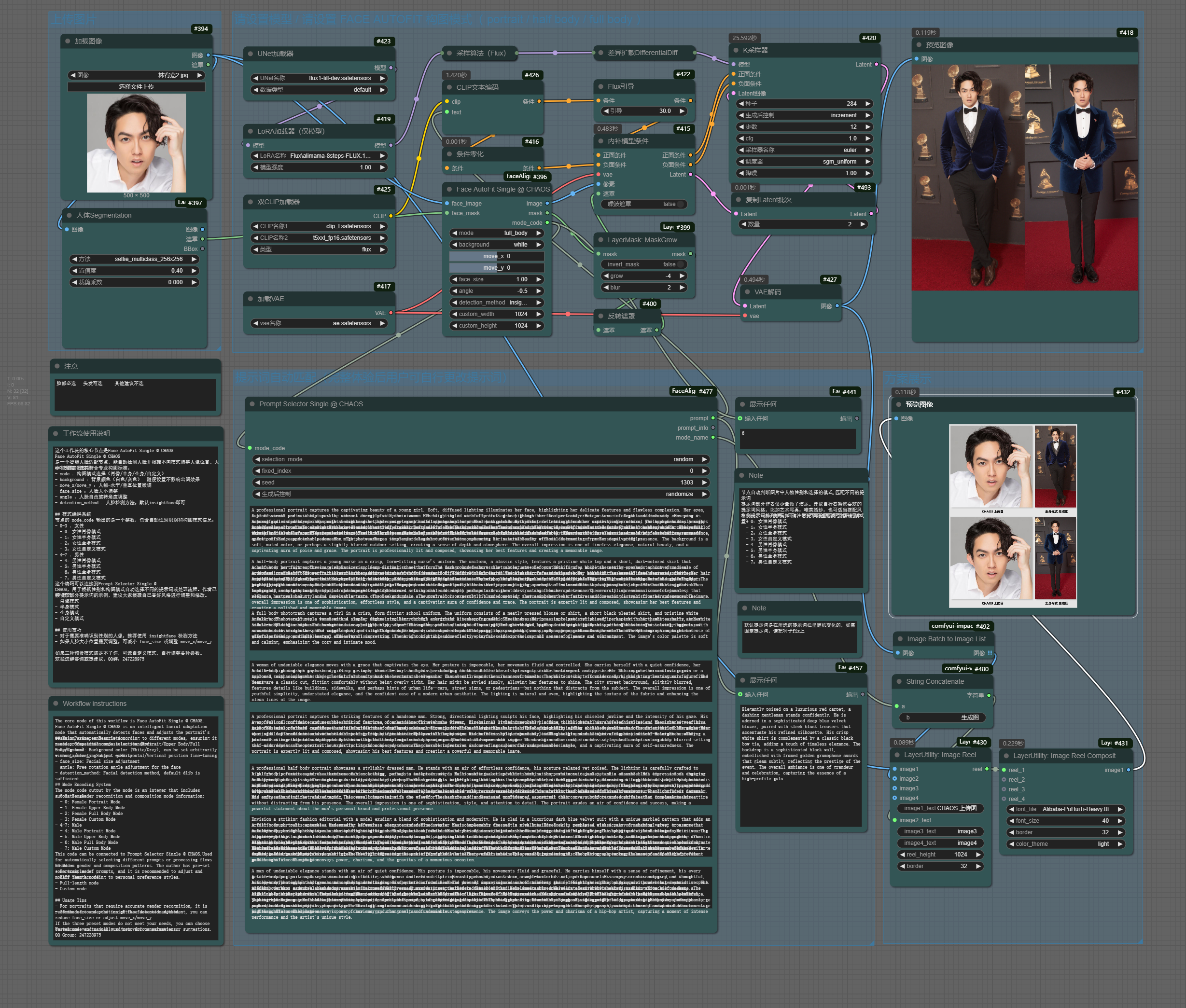
Task: Open the background dropdown showing white
Action: (496, 245)
